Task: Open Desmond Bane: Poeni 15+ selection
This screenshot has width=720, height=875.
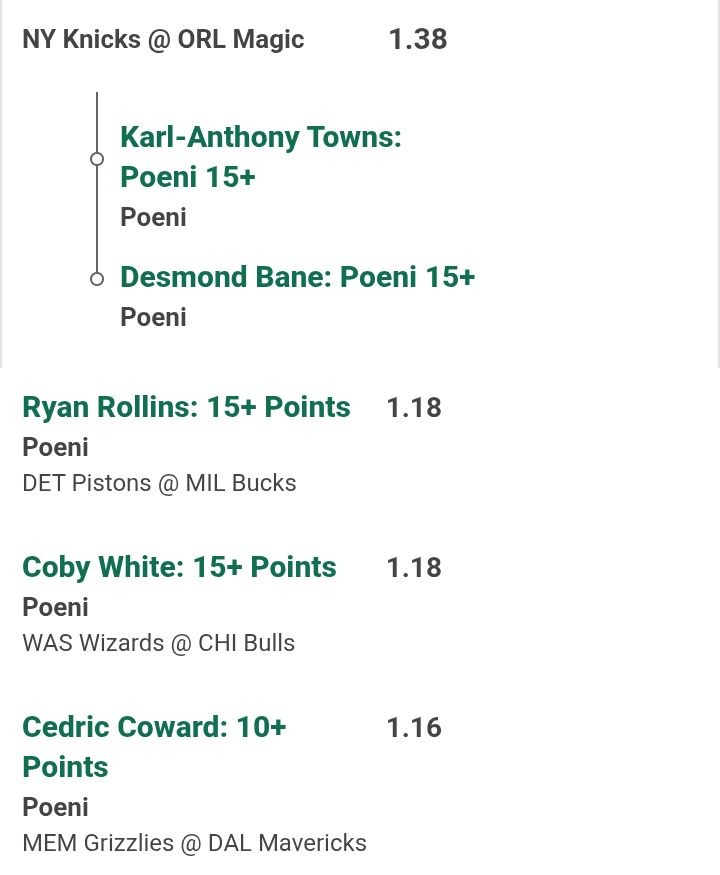Action: (297, 277)
